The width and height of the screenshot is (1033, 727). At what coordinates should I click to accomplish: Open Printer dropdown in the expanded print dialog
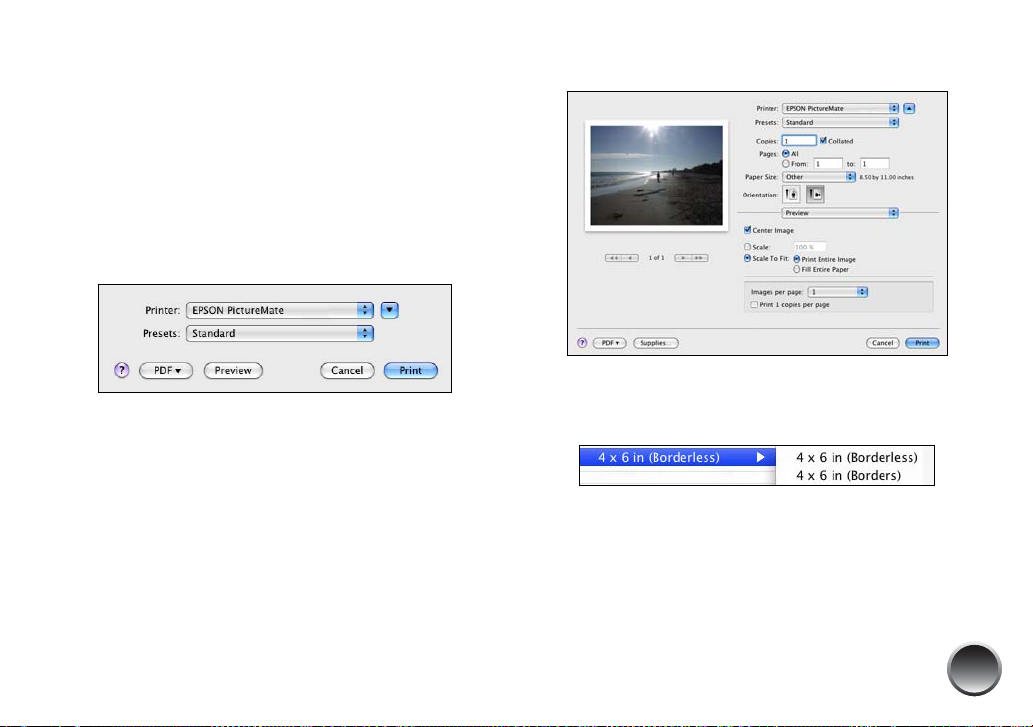(840, 108)
